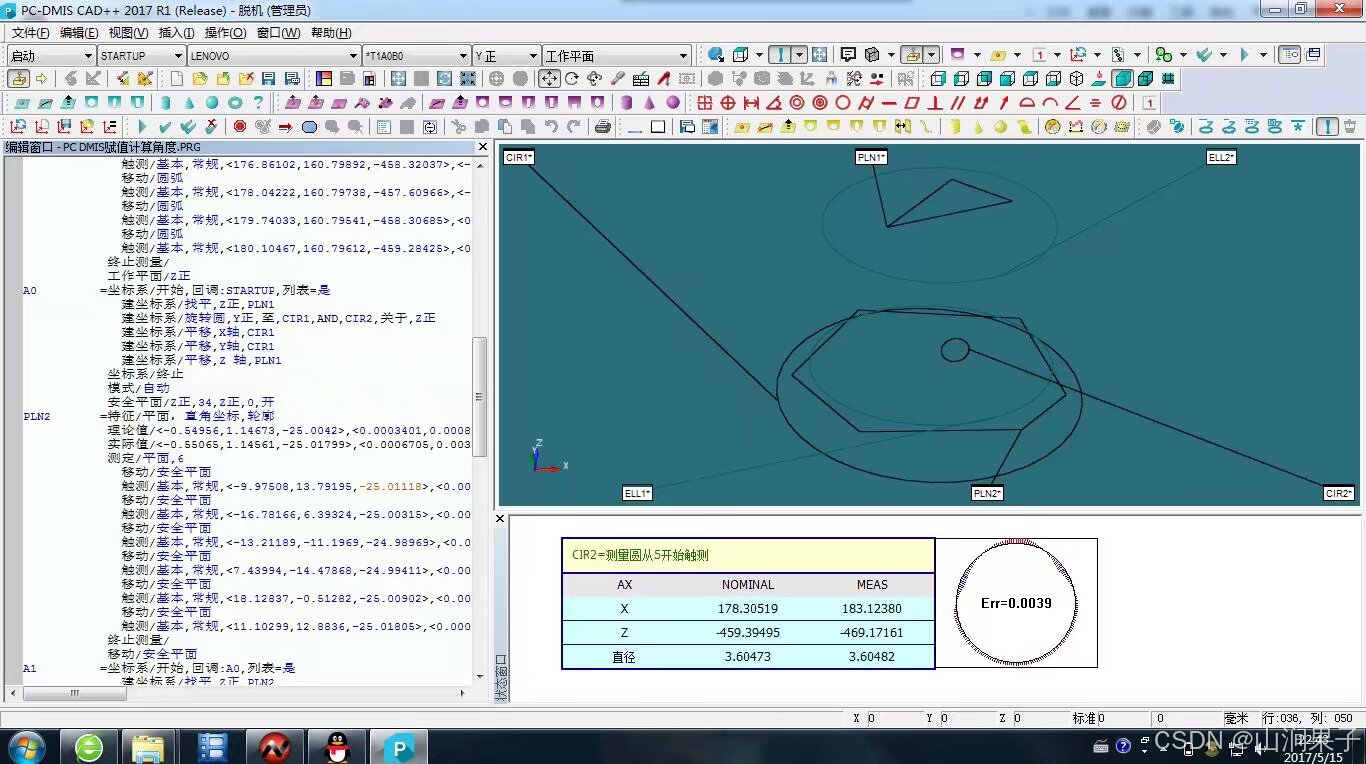Open the 编辑(E) menu
Screen dimensions: 1366x764
(x=79, y=33)
